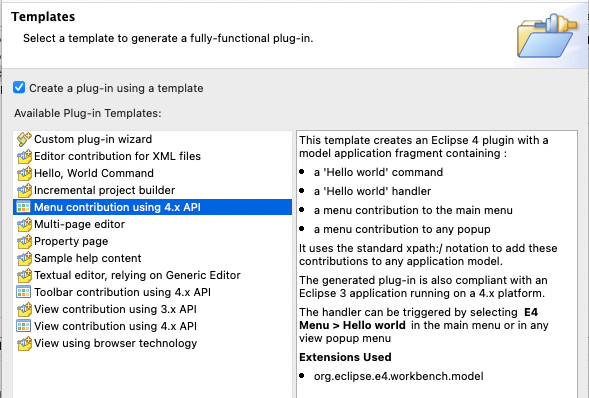Click the Hello, World Command template icon
This screenshot has width=589, height=398.
point(24,173)
